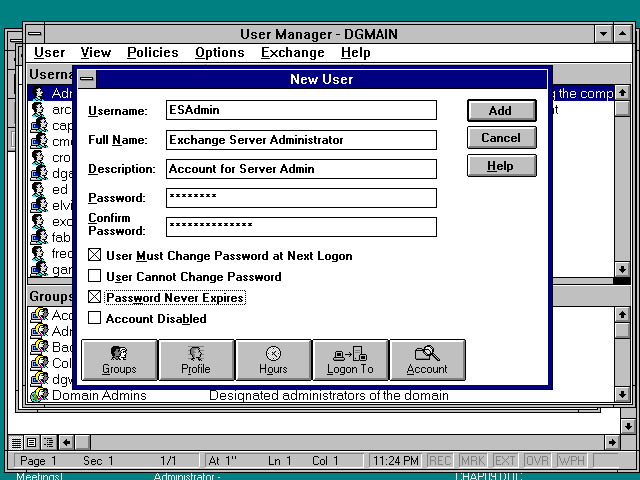The image size is (640, 480).
Task: Select the 'dgw' group icon
Action: pos(40,379)
